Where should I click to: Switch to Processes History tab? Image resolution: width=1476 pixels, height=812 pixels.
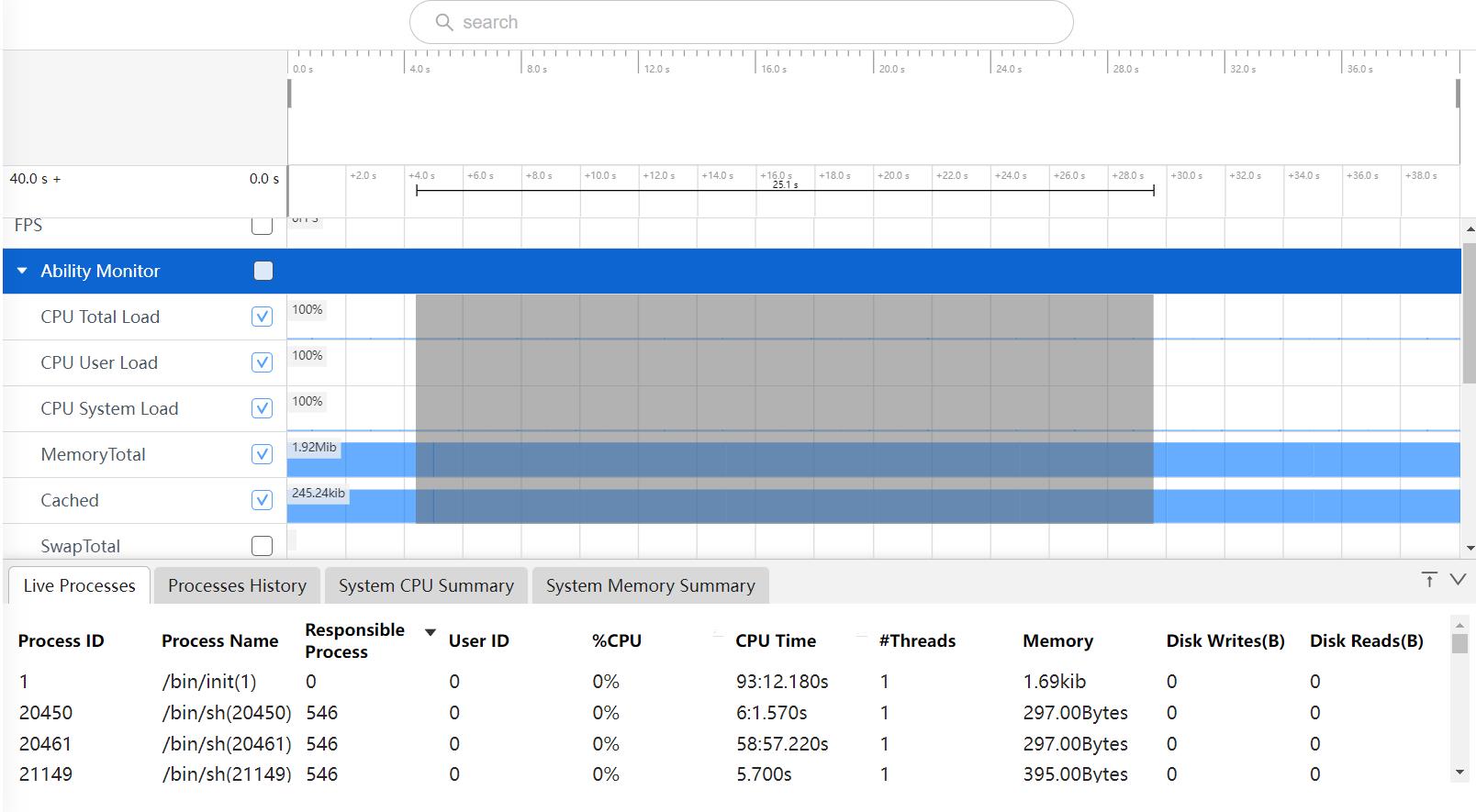coord(237,585)
